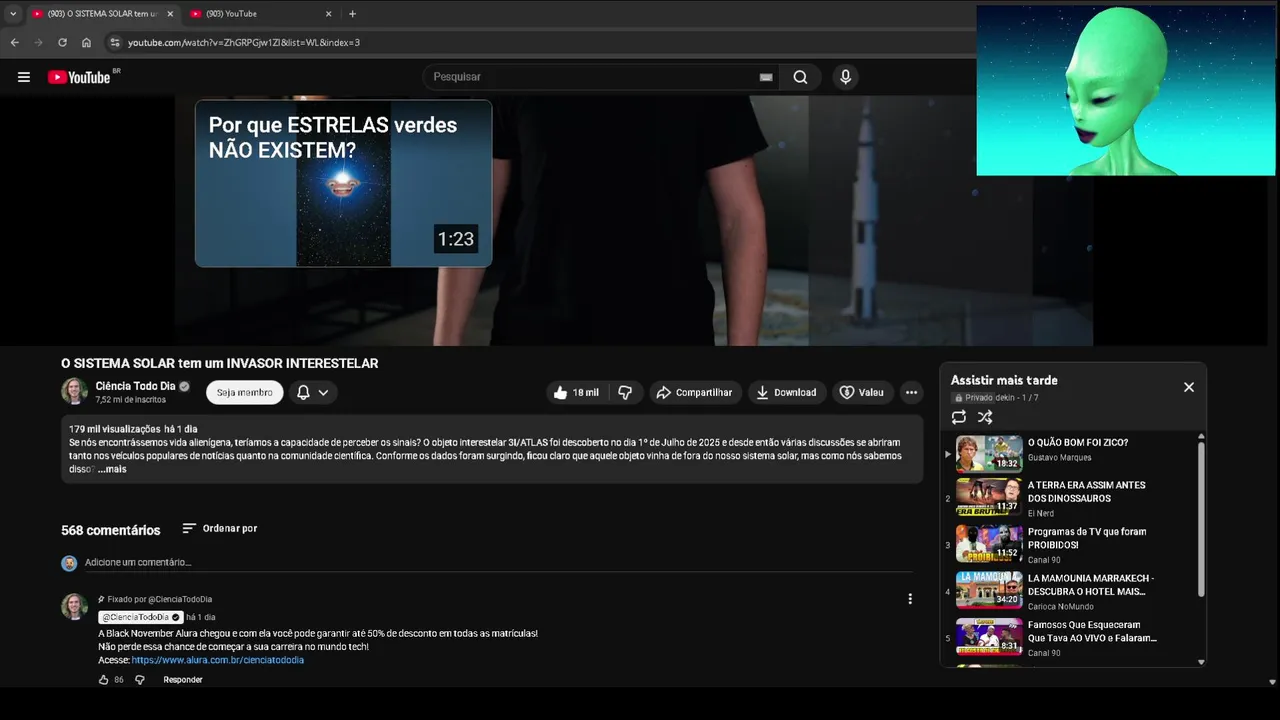Click the browser home icon
Viewport: 1280px width, 720px height.
pos(86,43)
